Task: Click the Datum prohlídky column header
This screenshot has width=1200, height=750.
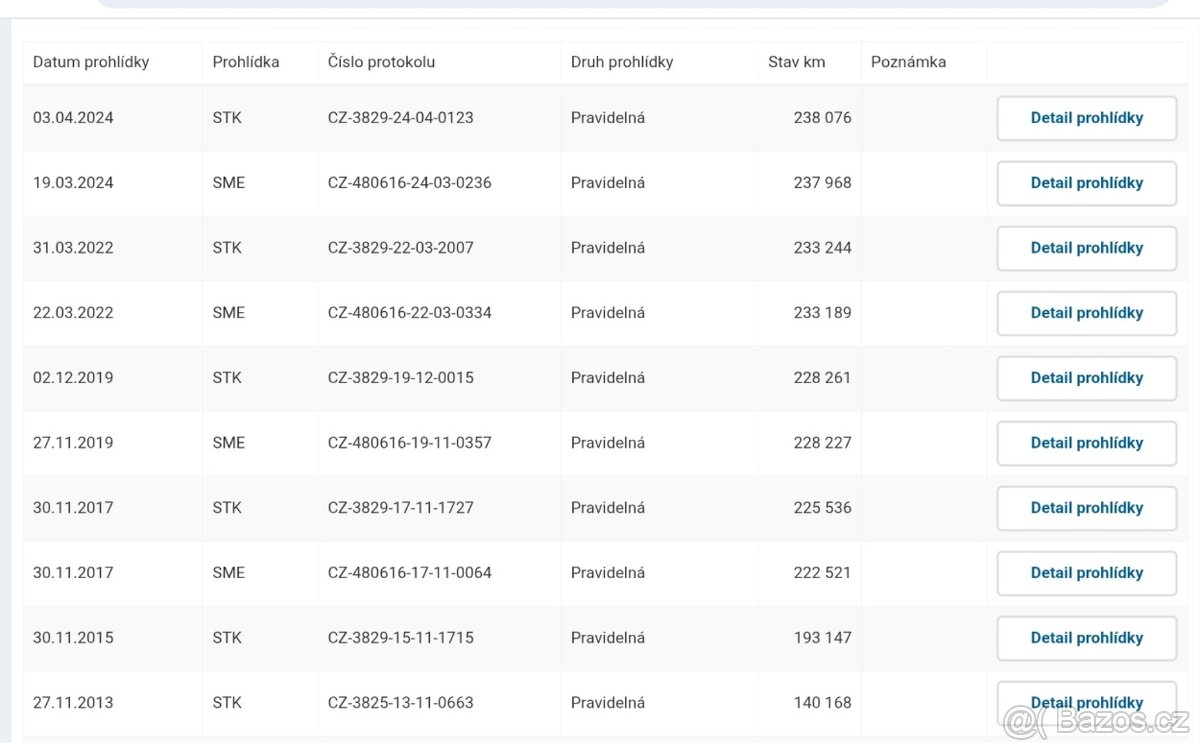Action: tap(91, 62)
